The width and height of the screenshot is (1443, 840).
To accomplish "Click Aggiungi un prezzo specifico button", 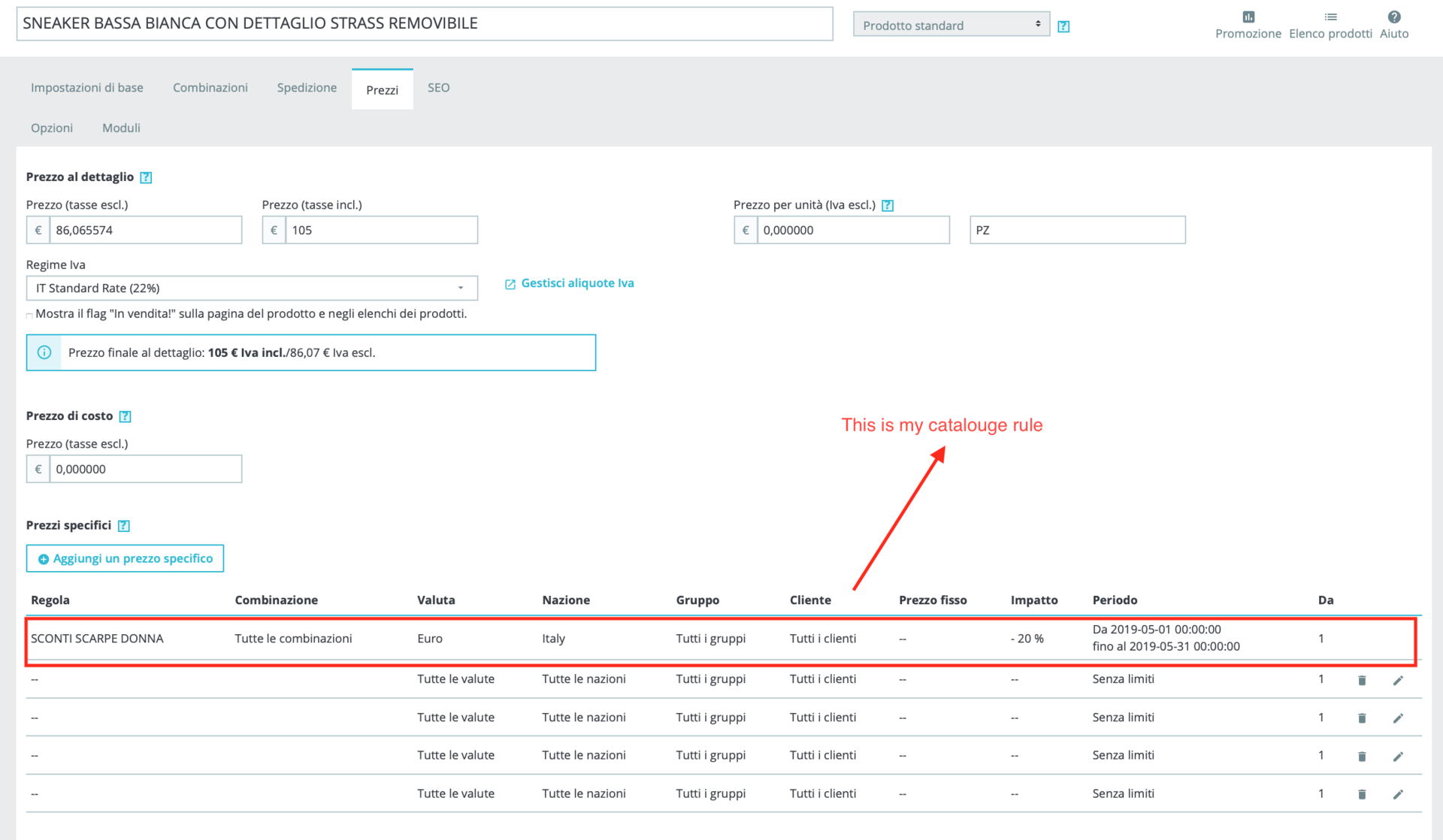I will click(126, 558).
